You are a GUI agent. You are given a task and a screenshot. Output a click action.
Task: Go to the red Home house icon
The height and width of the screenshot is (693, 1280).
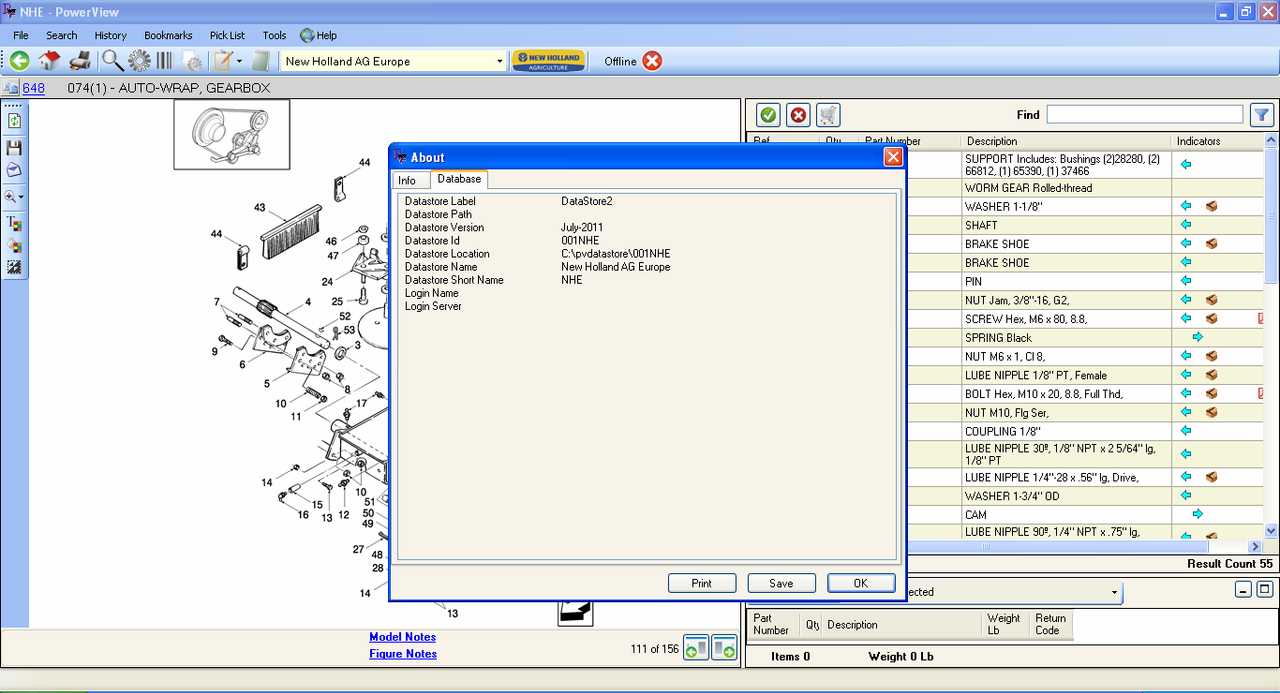point(50,61)
